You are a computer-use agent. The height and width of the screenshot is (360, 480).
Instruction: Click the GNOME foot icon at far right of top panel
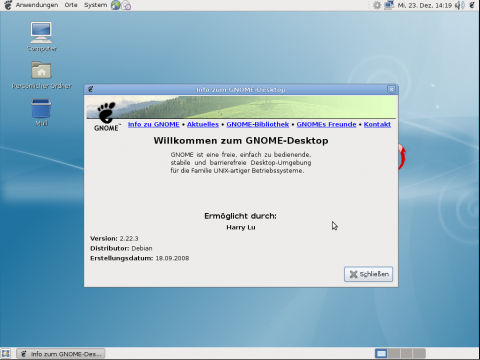472,5
